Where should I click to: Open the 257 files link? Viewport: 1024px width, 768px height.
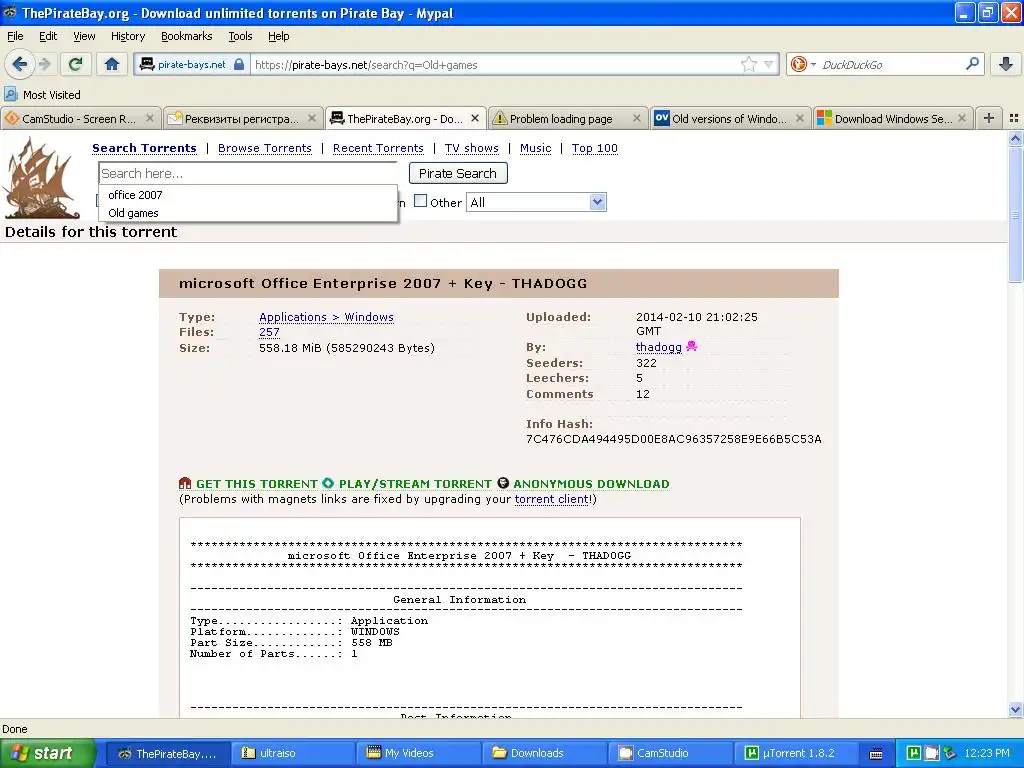[x=269, y=332]
